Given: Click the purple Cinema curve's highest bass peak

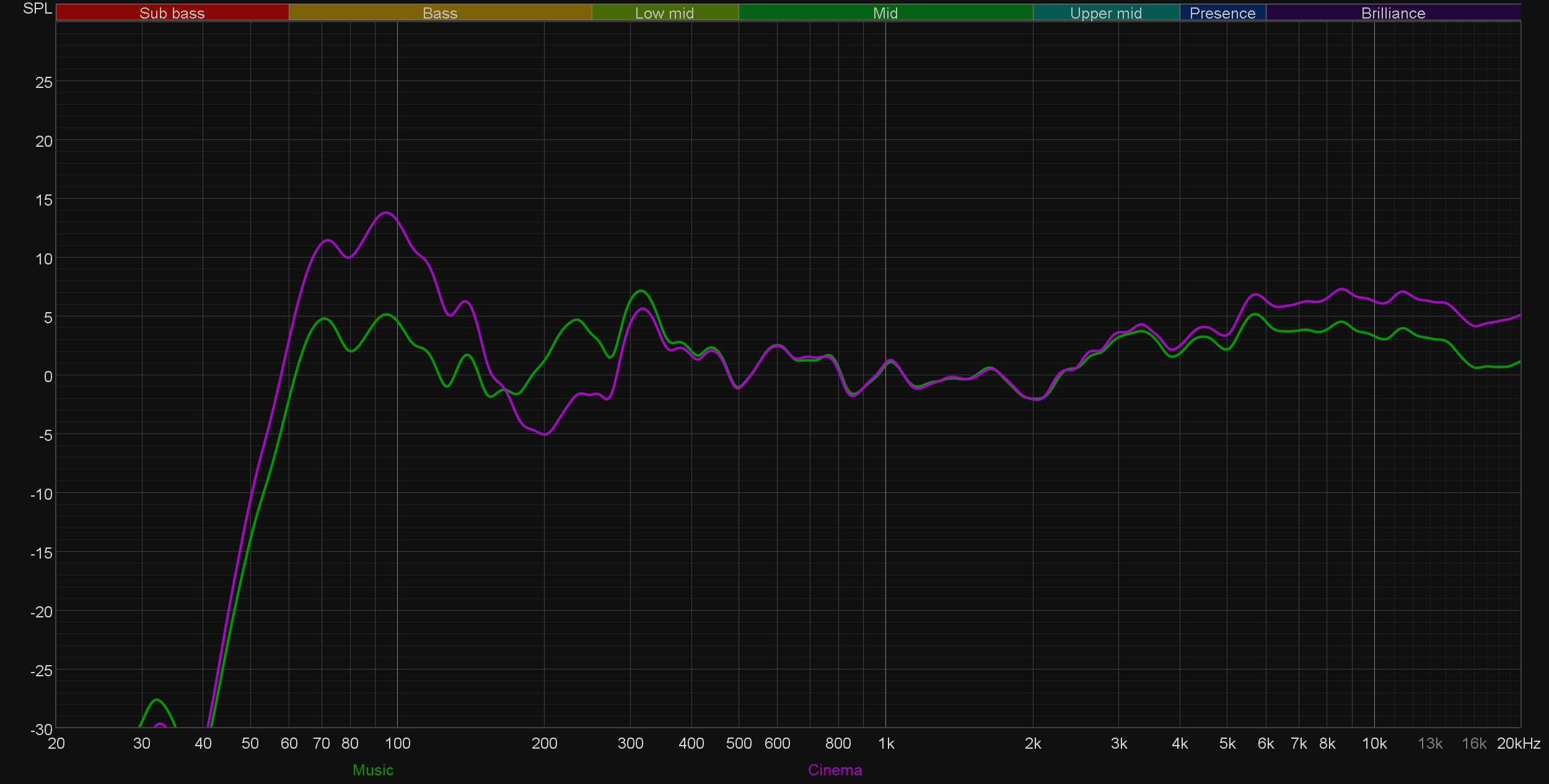Looking at the screenshot, I should 387,212.
